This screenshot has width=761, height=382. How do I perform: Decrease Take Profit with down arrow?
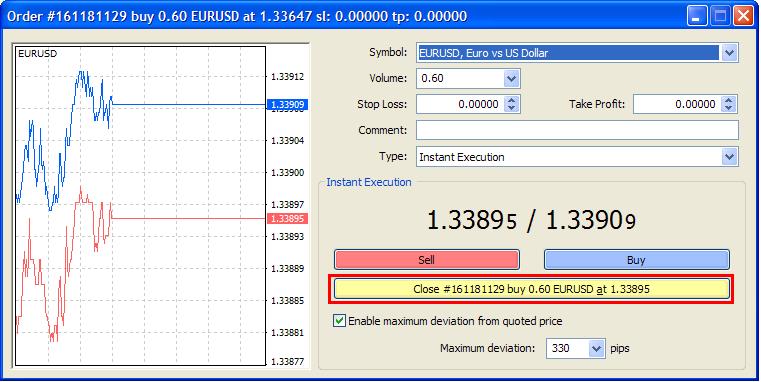pos(728,108)
